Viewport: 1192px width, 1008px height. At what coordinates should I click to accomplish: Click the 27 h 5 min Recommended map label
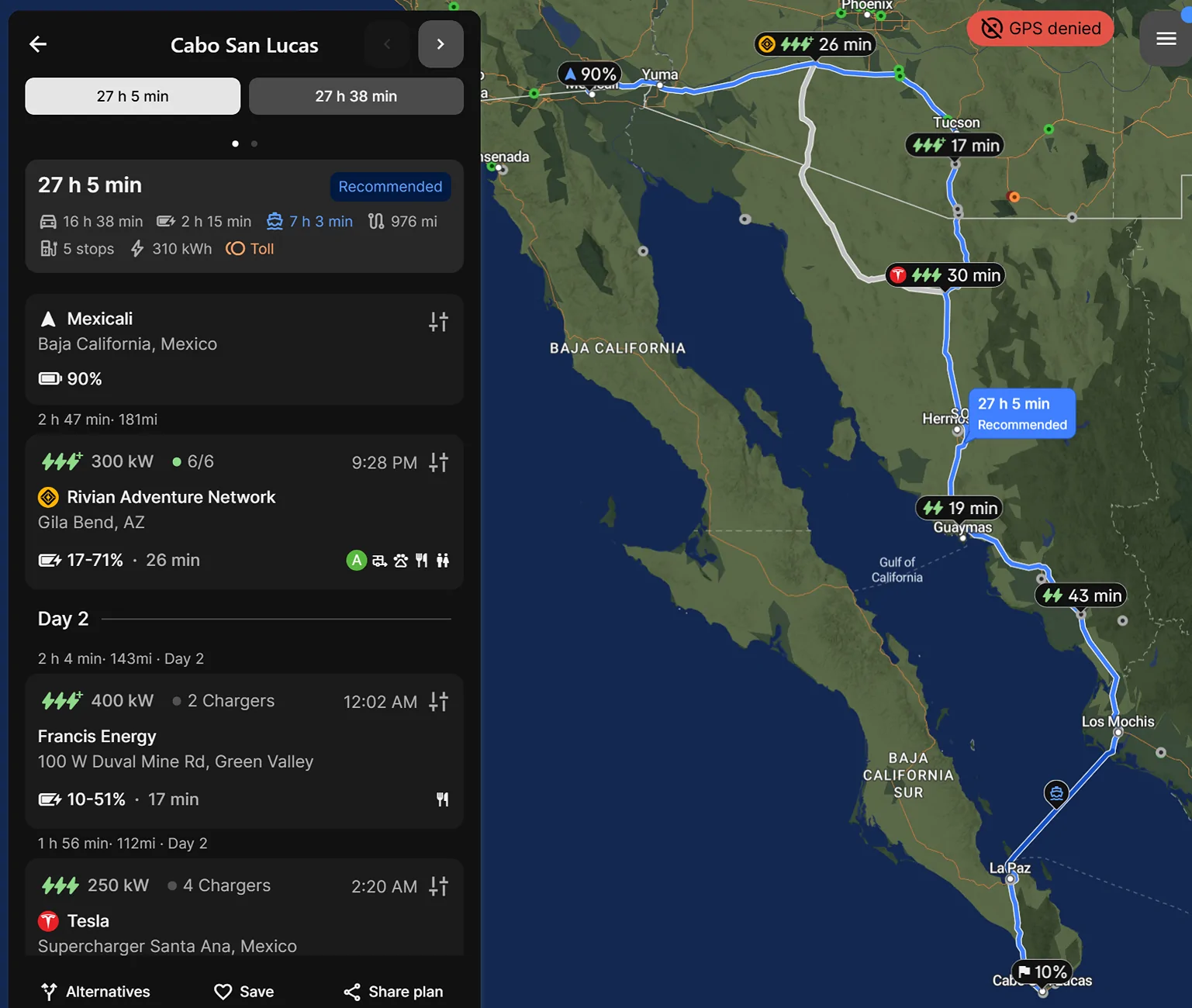click(x=1022, y=414)
